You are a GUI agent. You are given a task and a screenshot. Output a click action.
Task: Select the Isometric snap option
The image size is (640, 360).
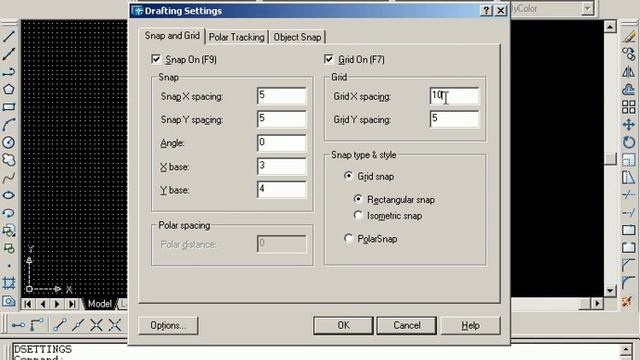coord(358,215)
